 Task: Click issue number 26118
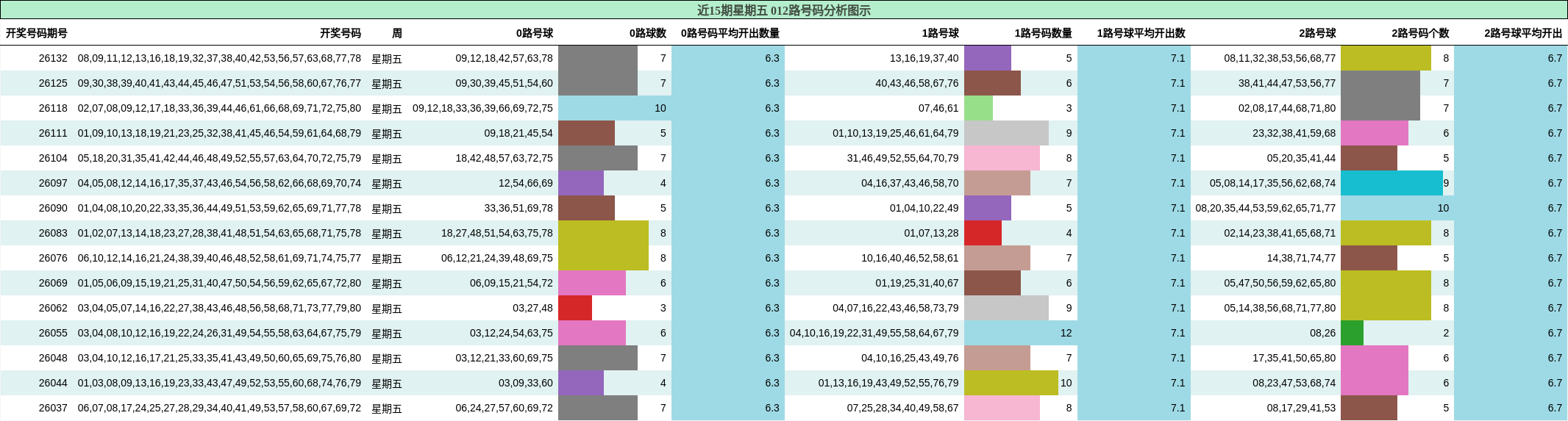[53, 108]
